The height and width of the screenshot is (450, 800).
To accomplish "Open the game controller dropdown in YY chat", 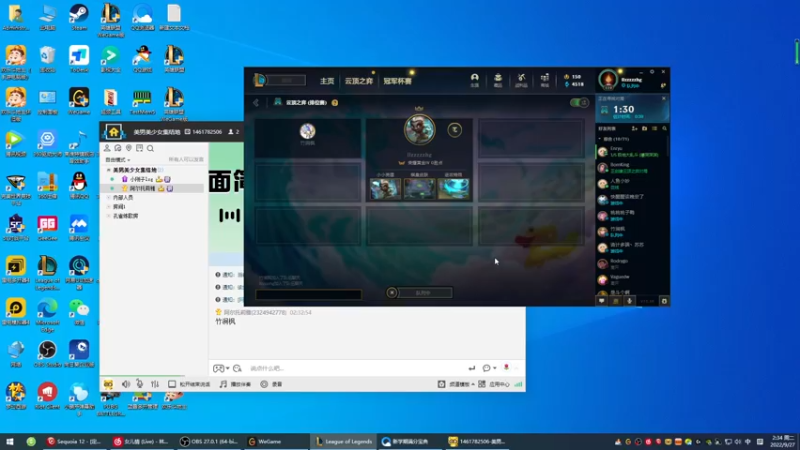I will point(221,368).
